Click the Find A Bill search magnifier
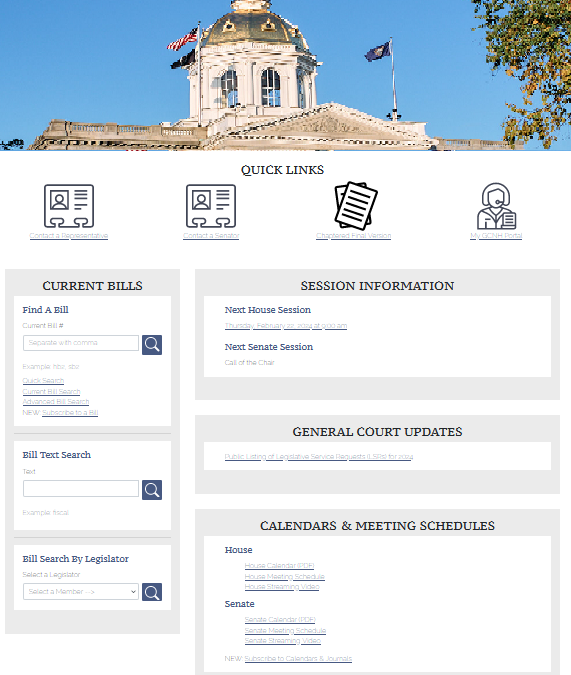Viewport: 571px width, 675px height. click(x=152, y=345)
